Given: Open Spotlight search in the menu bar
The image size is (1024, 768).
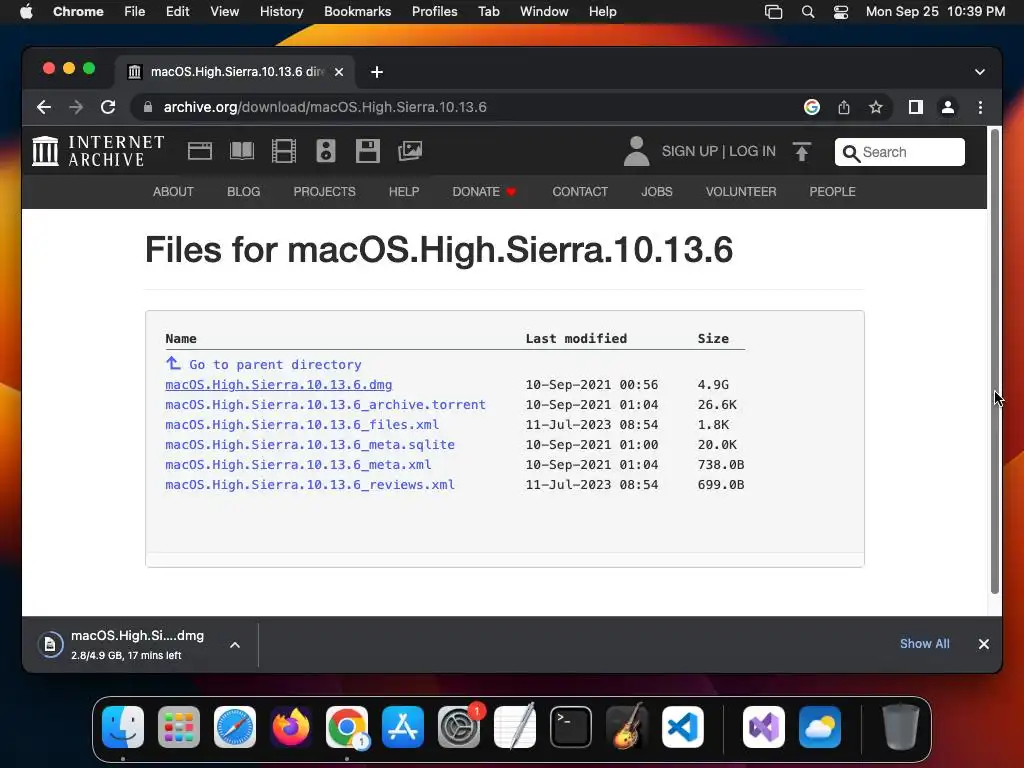Looking at the screenshot, I should 808,12.
